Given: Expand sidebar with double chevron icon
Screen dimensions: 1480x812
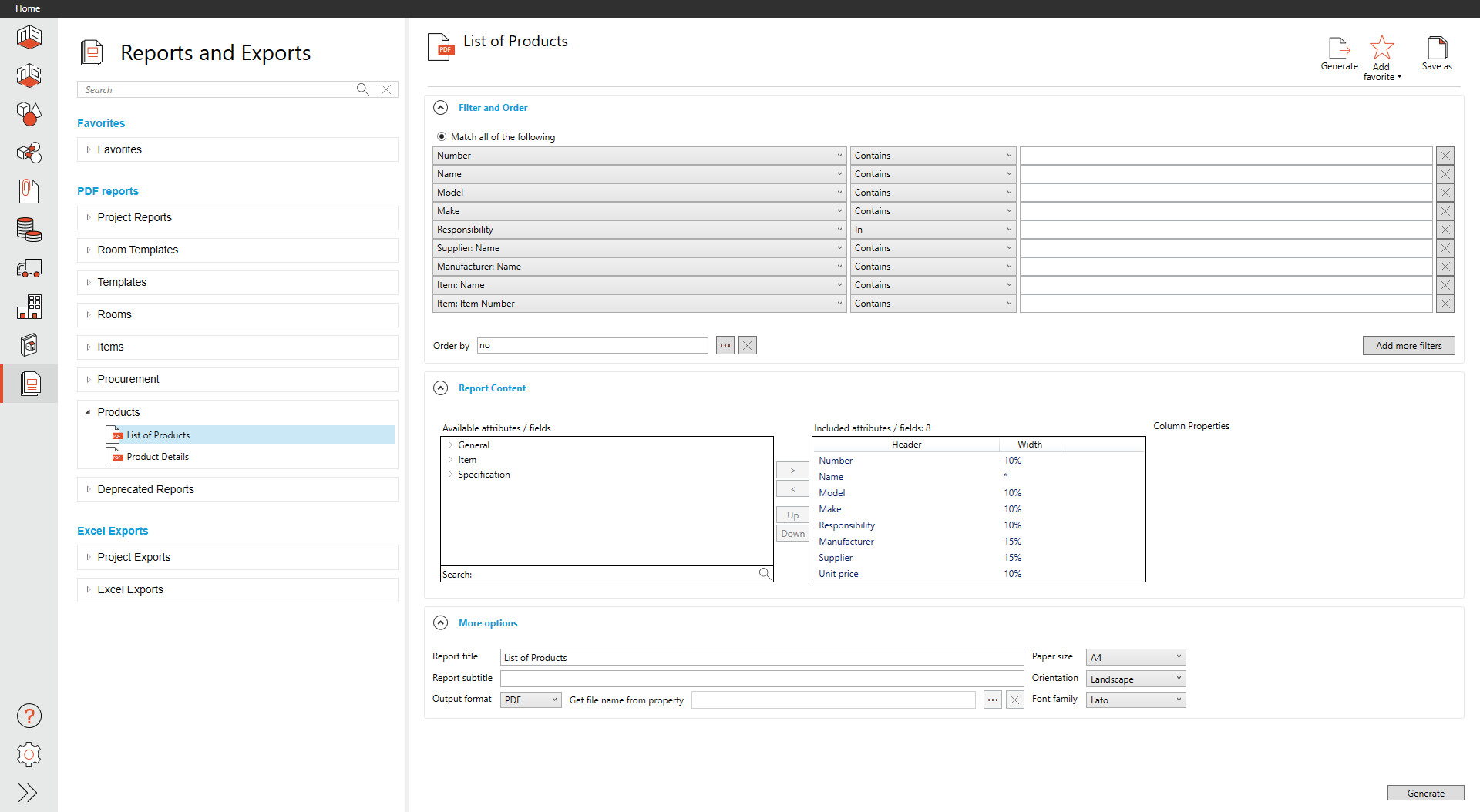Looking at the screenshot, I should 28,793.
